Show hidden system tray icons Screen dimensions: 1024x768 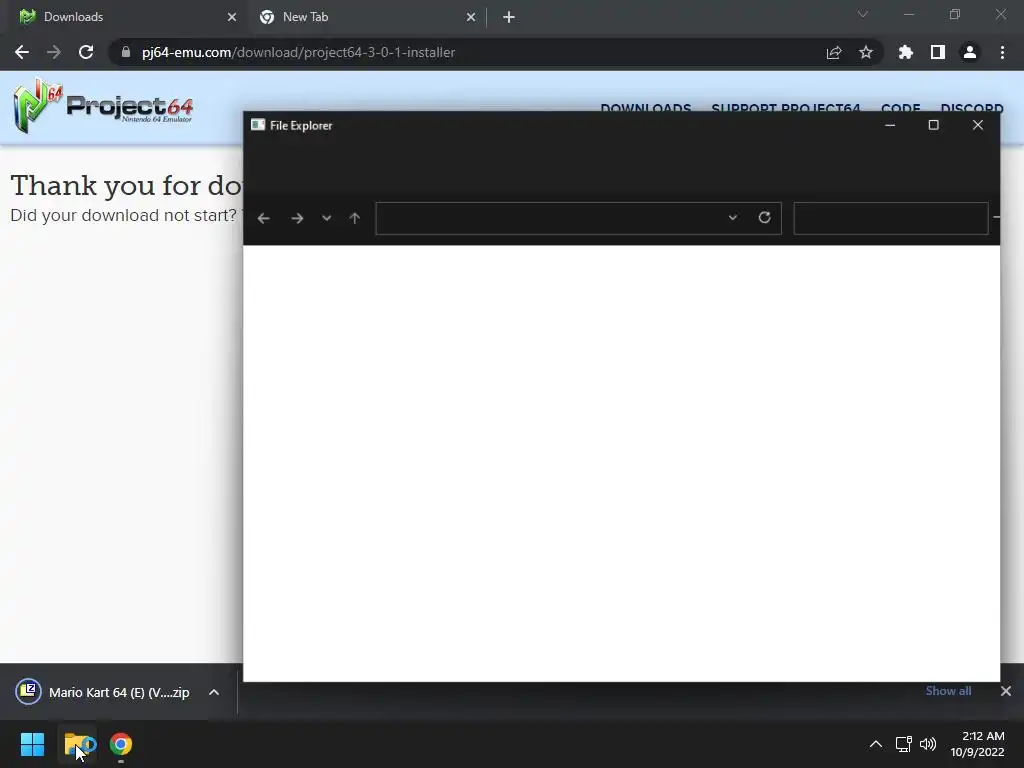click(876, 744)
